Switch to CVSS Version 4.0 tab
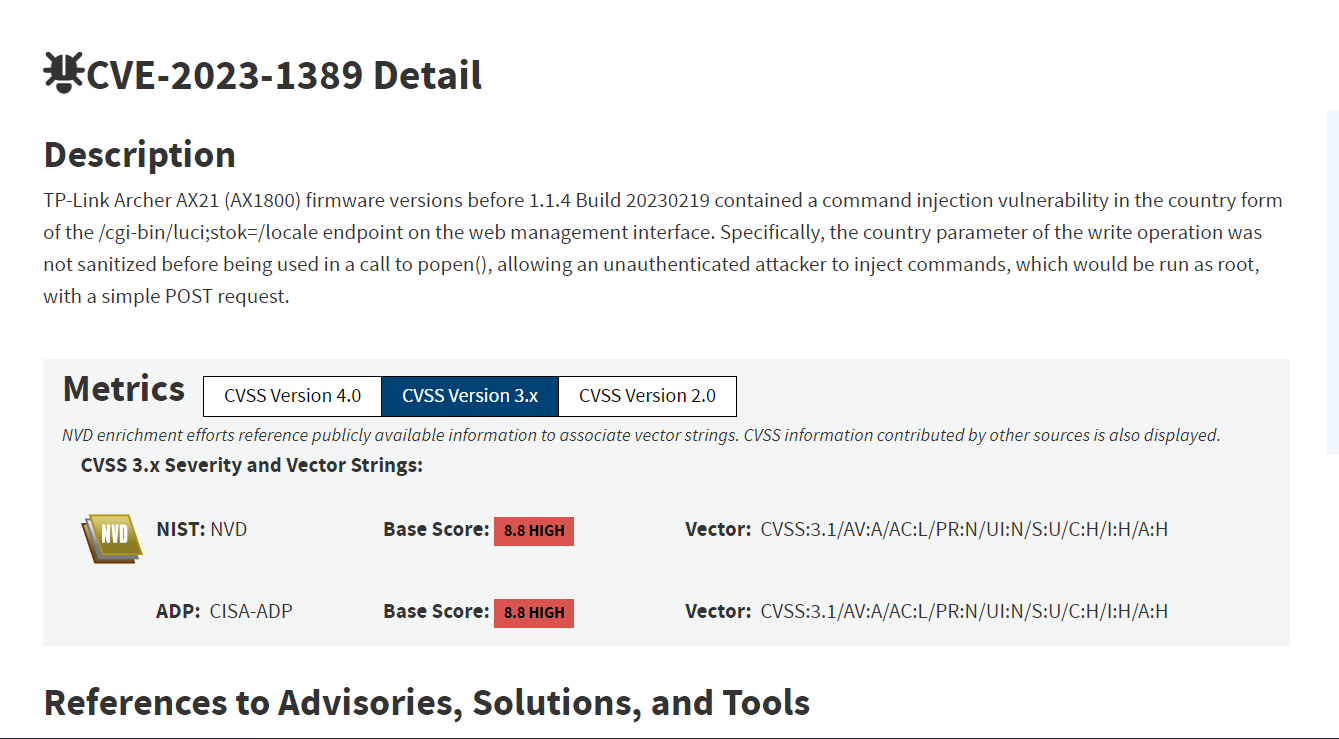The width and height of the screenshot is (1339, 739). pyautogui.click(x=292, y=396)
